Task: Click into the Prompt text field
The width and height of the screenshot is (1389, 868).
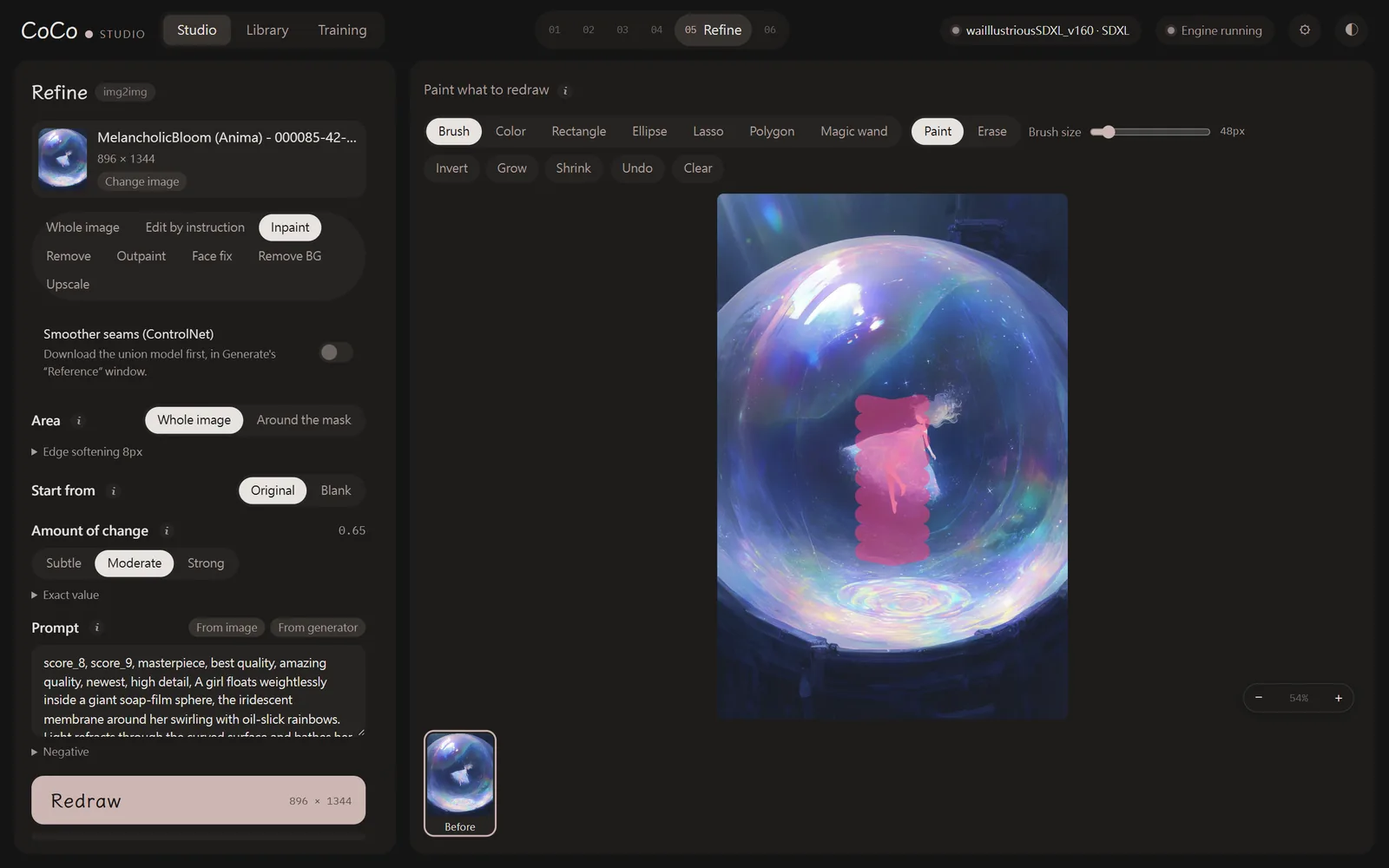Action: [x=198, y=692]
